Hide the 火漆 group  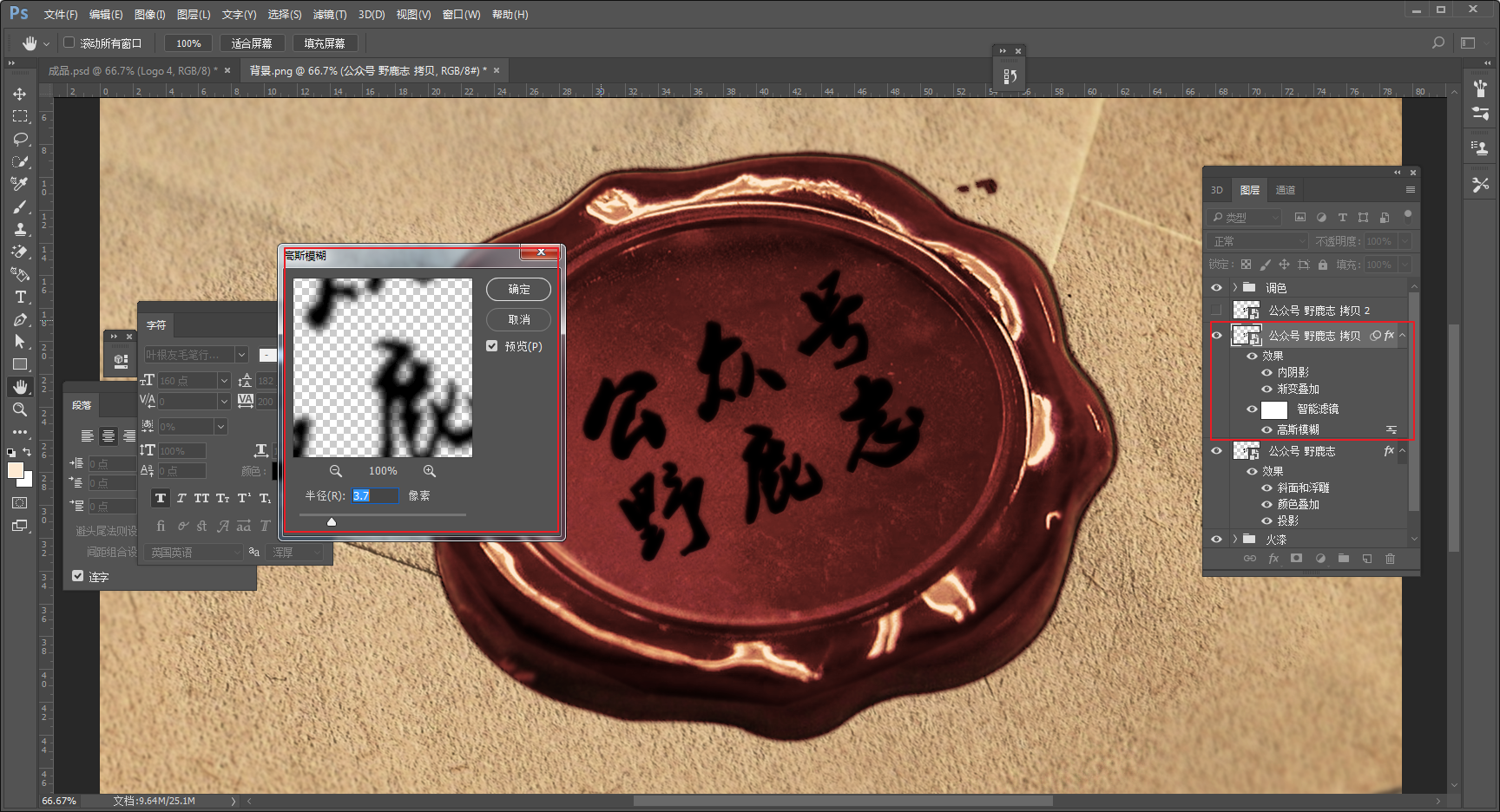coord(1216,540)
